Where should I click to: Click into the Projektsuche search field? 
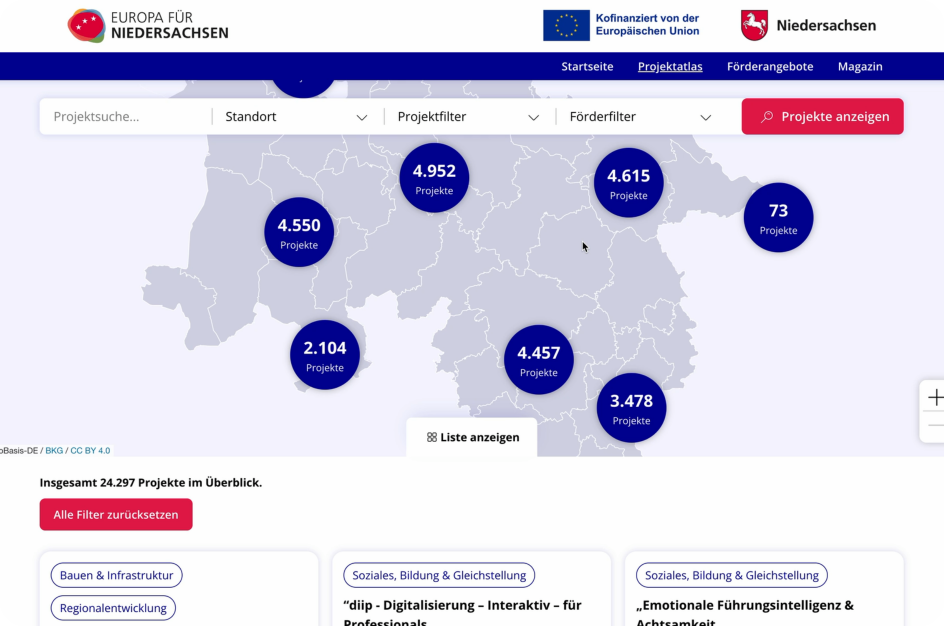[125, 117]
